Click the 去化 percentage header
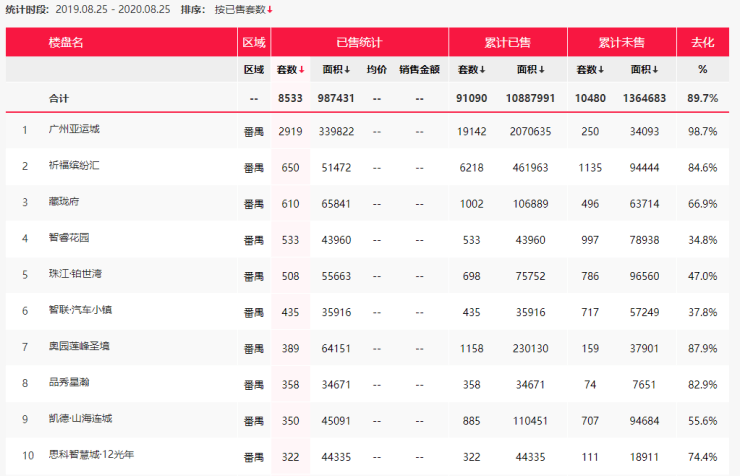The height and width of the screenshot is (476, 740). (x=703, y=42)
